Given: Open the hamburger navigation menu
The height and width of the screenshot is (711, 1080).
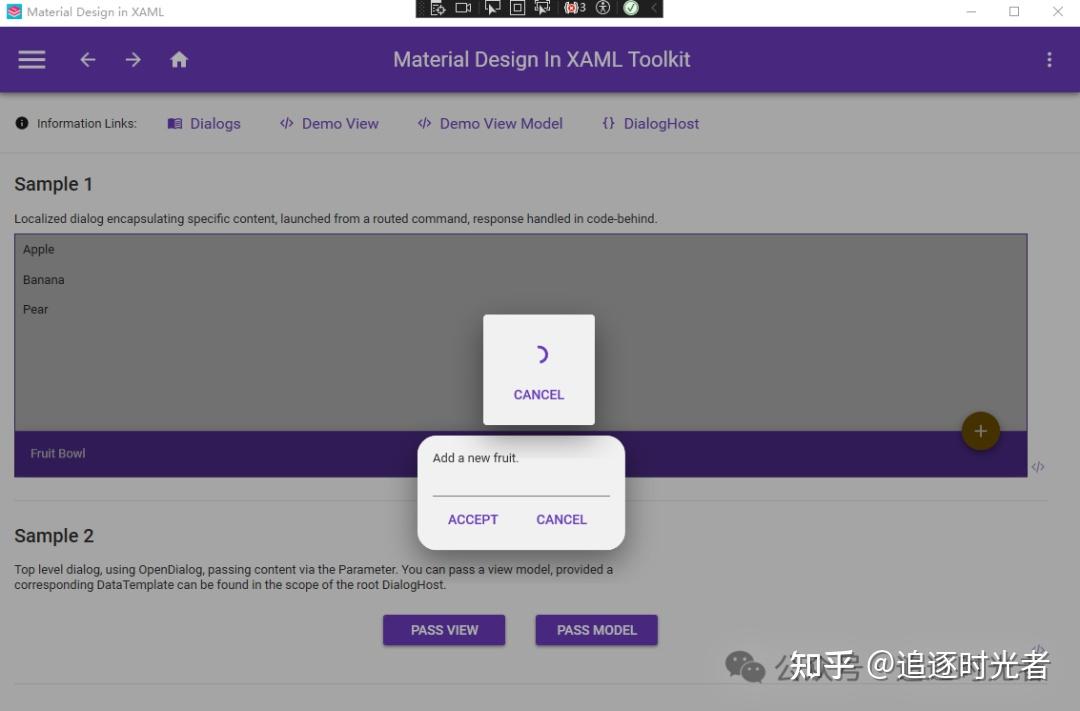Looking at the screenshot, I should pos(31,59).
